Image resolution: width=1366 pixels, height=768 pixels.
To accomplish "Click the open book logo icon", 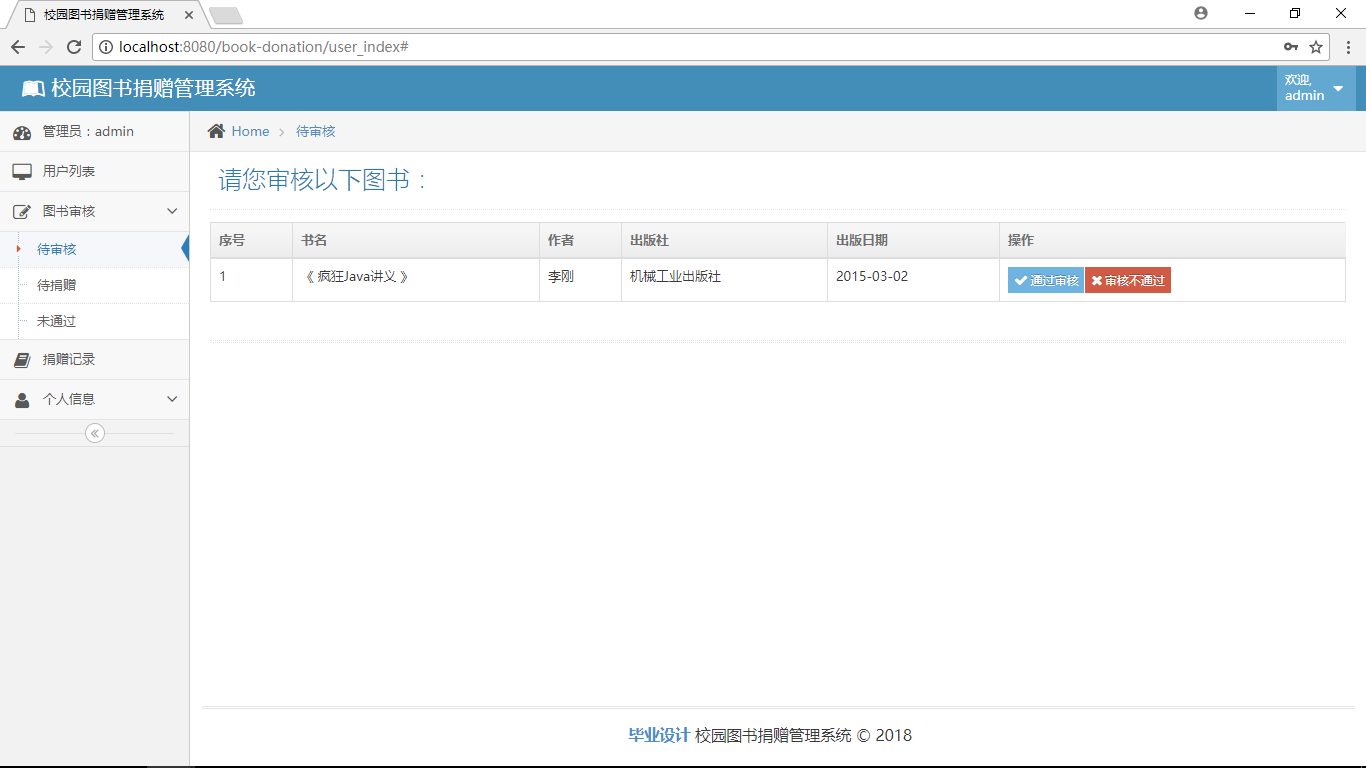I will click(33, 89).
